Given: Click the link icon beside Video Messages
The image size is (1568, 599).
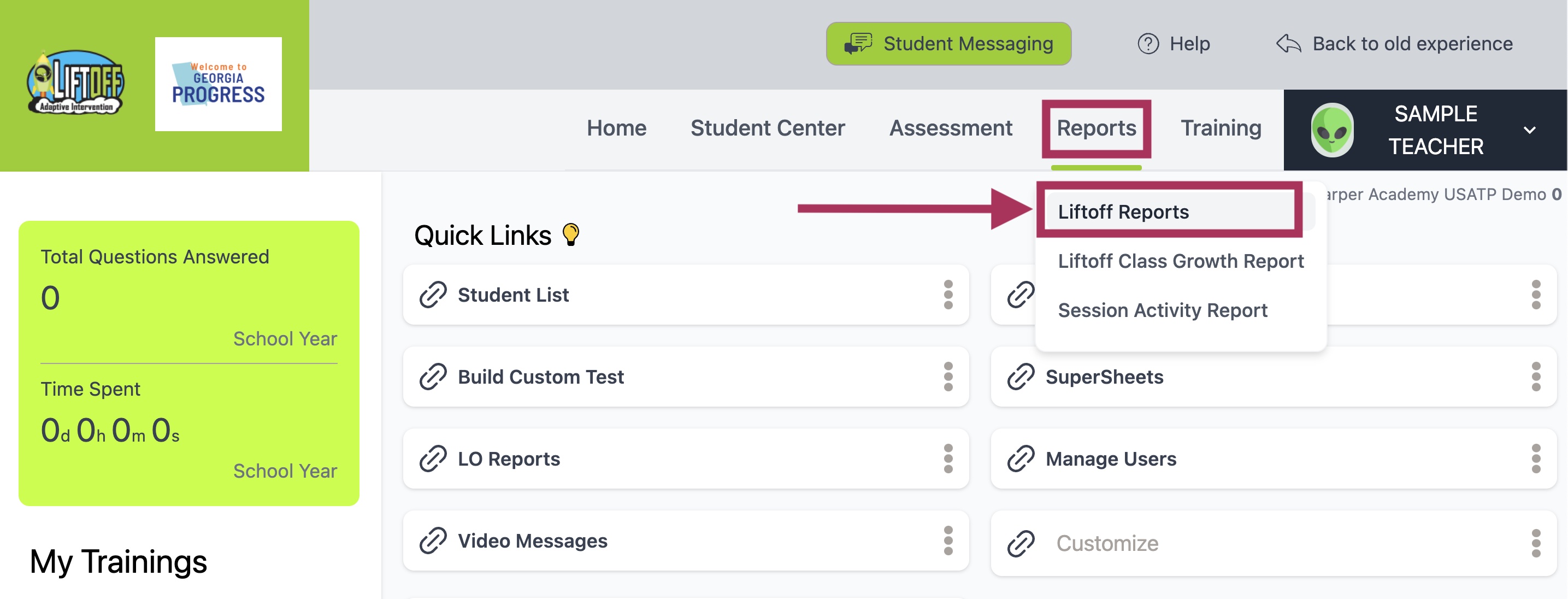Looking at the screenshot, I should (433, 541).
